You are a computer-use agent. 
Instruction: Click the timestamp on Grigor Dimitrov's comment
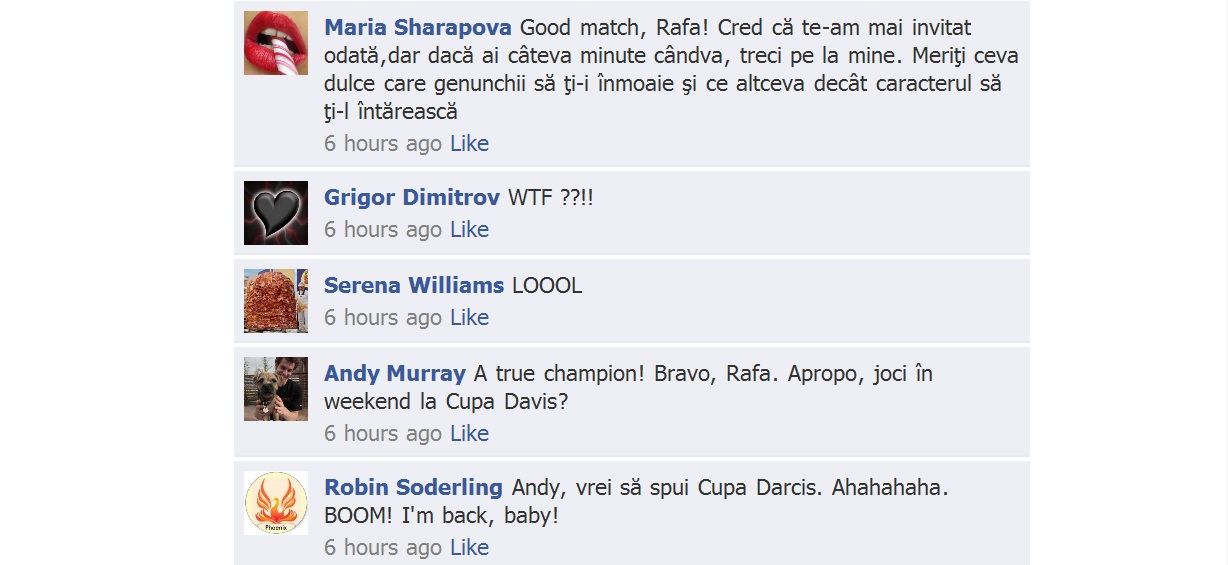pos(383,230)
